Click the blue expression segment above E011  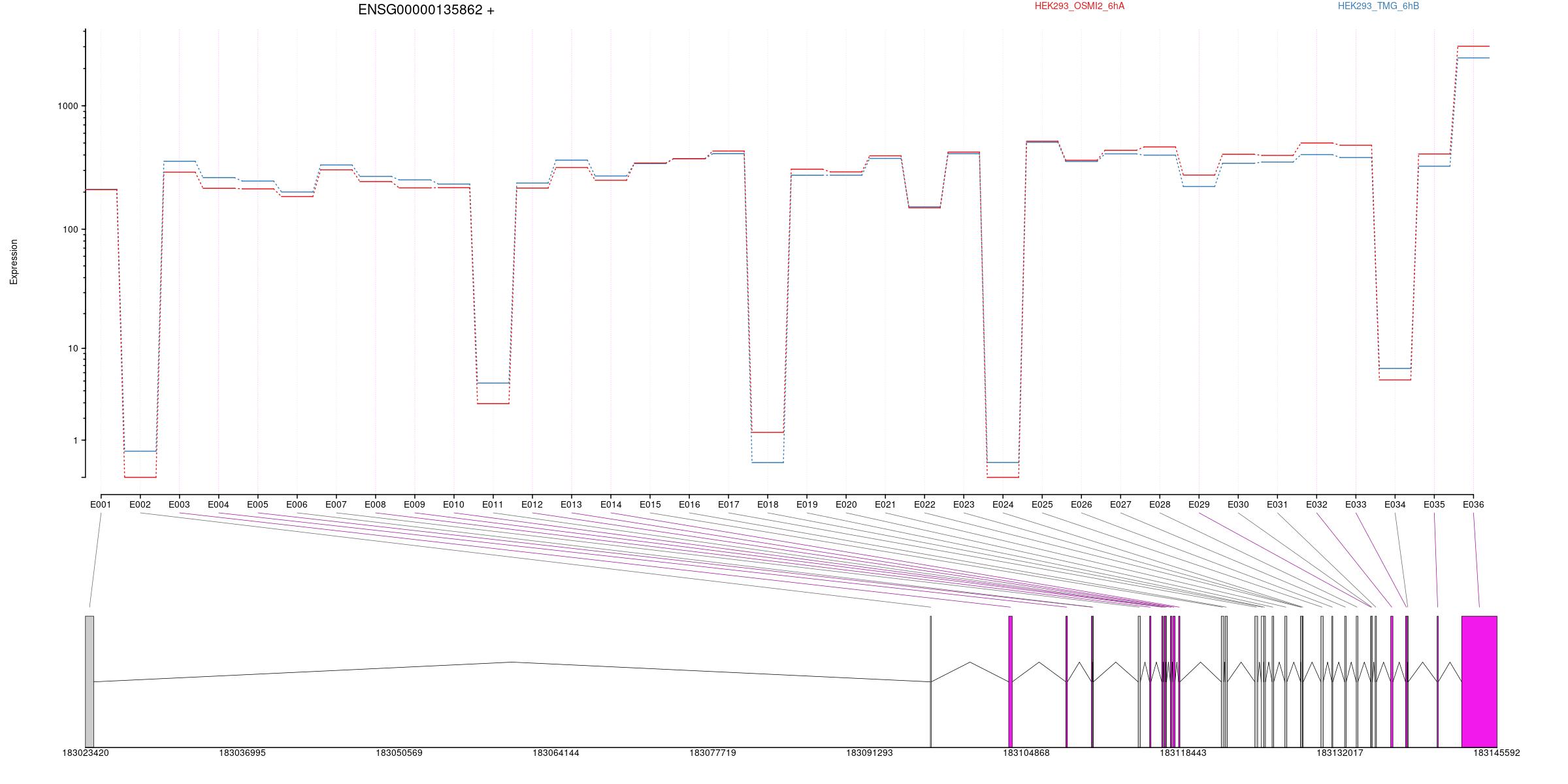(493, 383)
